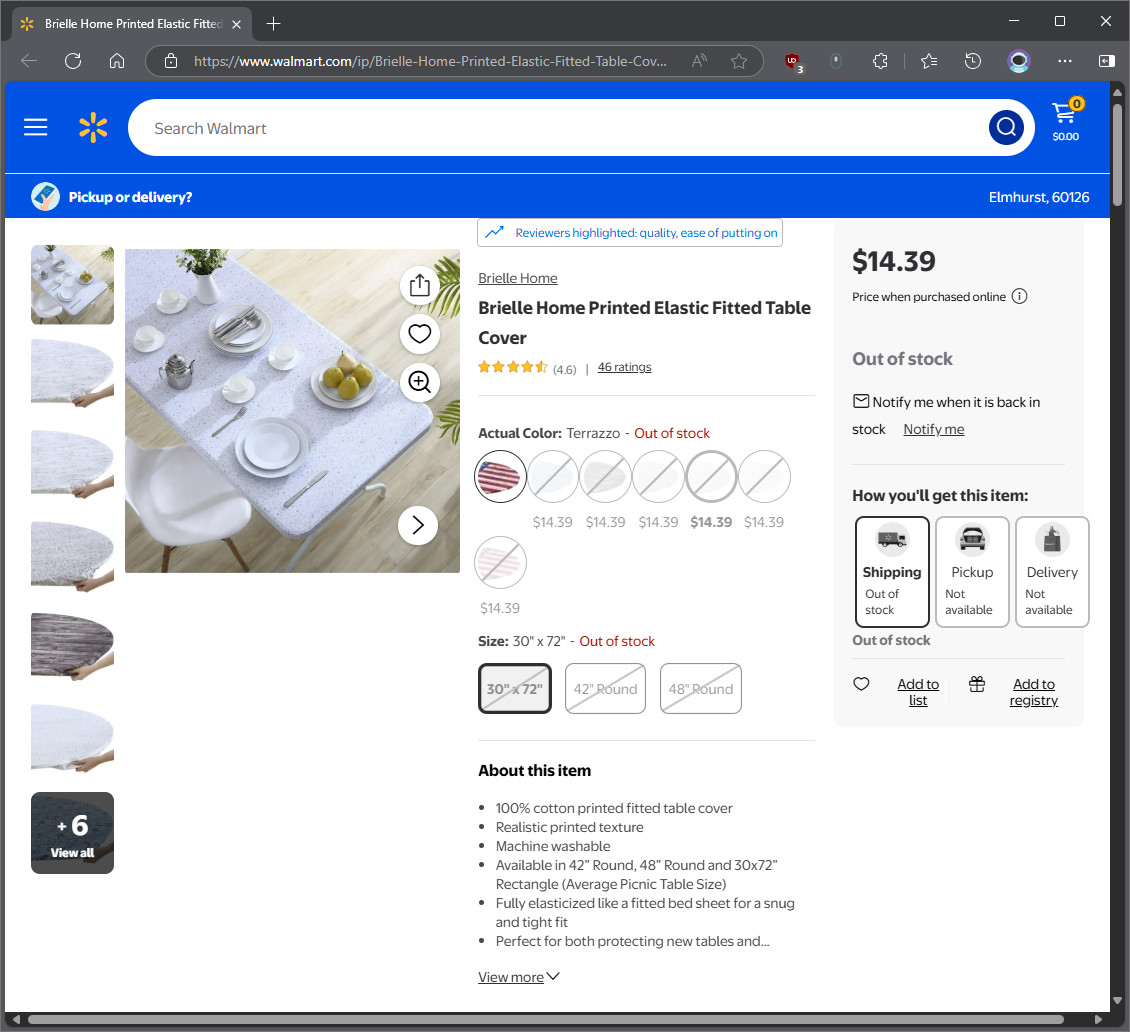Choose the 48" Round size option

click(x=700, y=689)
